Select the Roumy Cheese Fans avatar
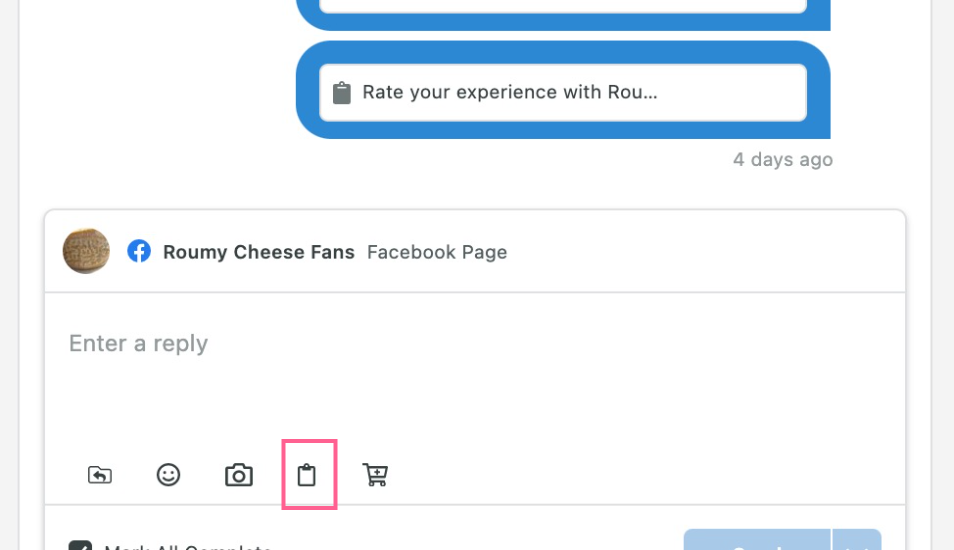The width and height of the screenshot is (954, 550). click(86, 251)
